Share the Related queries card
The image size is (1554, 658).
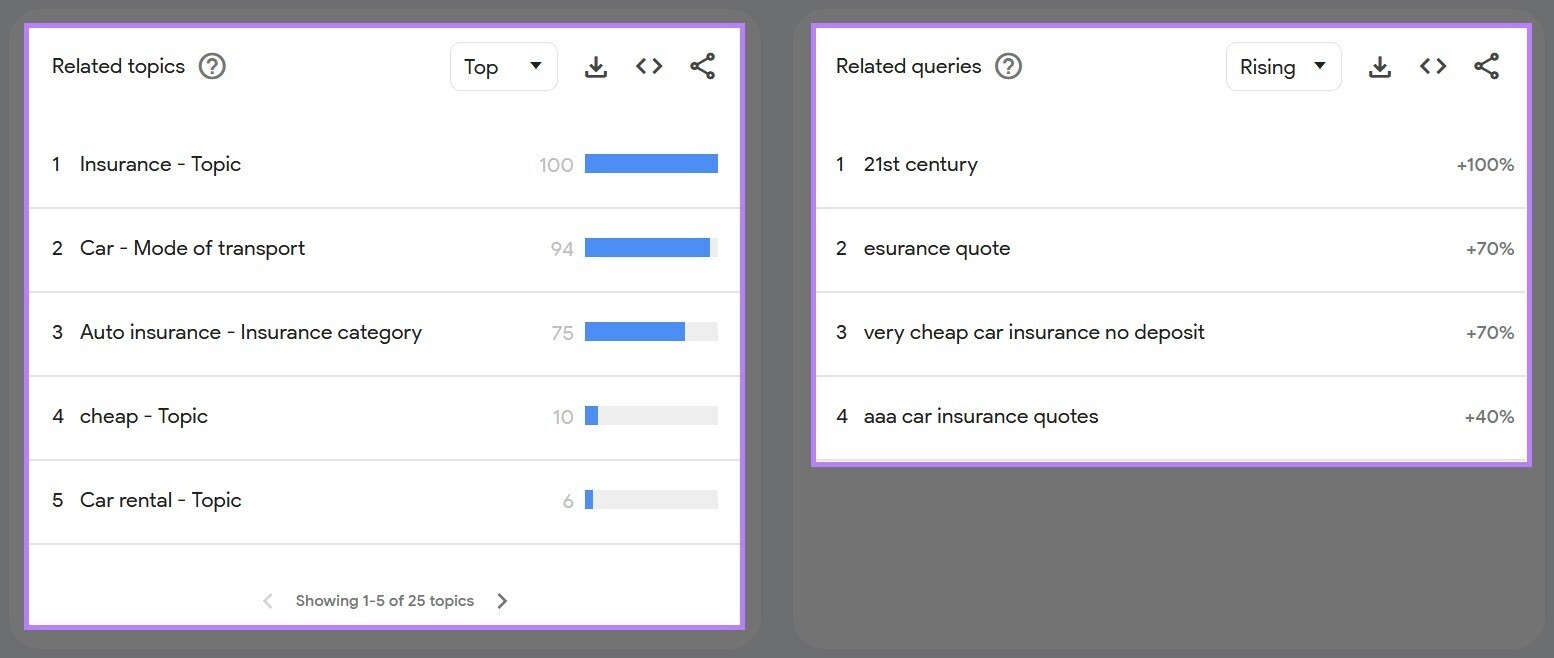1487,67
